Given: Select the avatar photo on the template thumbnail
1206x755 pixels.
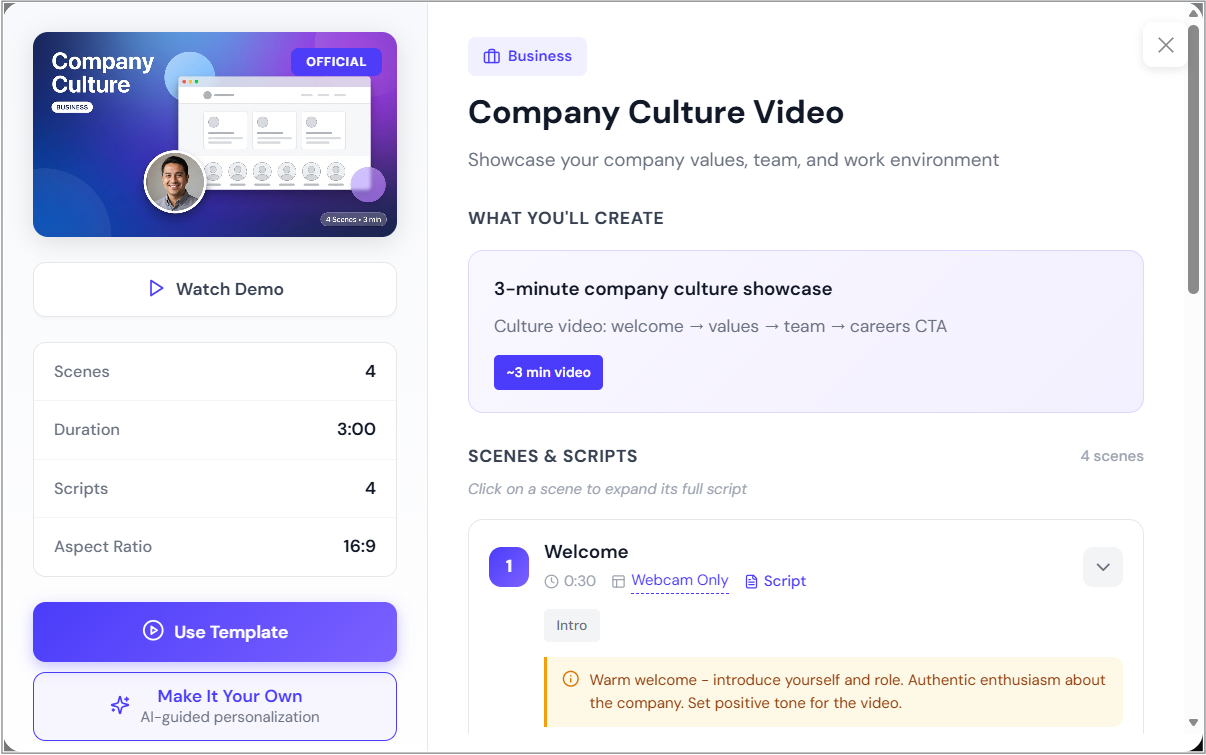Looking at the screenshot, I should coord(175,182).
